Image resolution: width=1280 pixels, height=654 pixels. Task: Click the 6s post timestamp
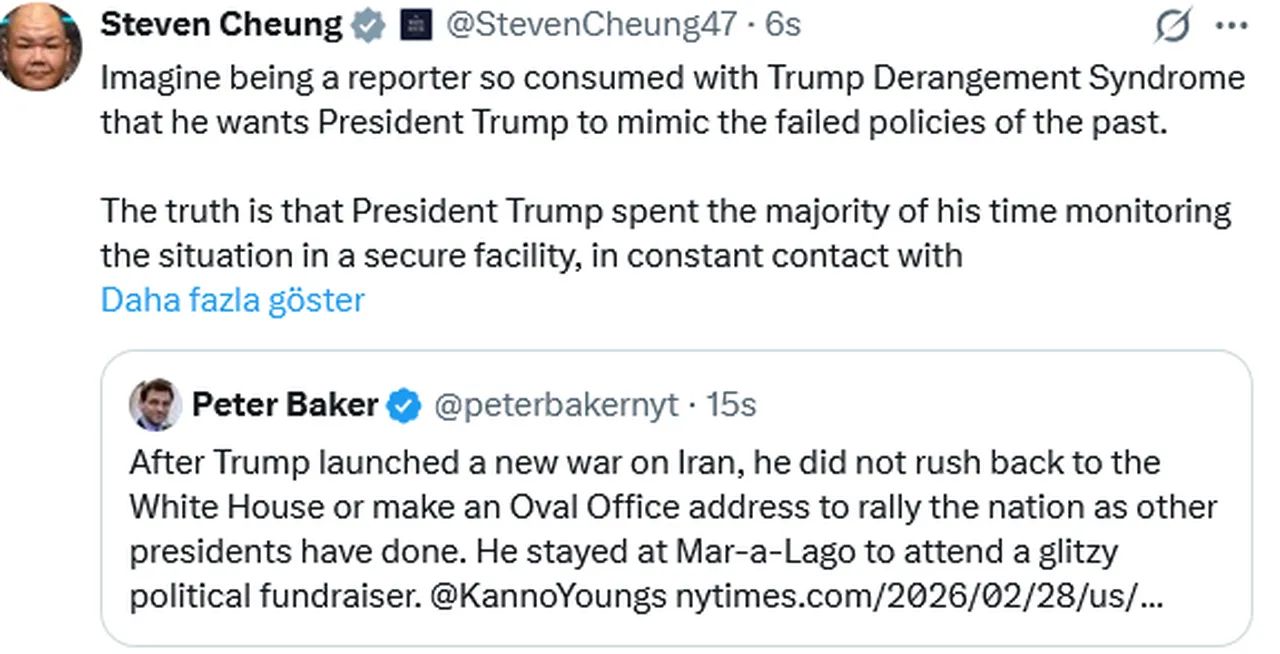pos(783,26)
